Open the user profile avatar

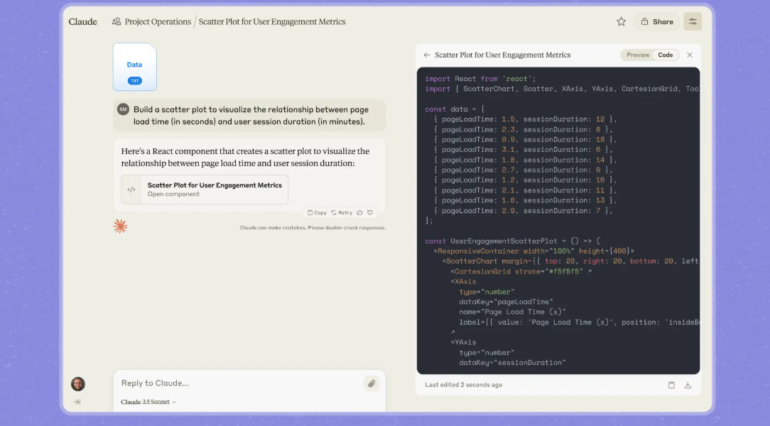click(x=78, y=384)
